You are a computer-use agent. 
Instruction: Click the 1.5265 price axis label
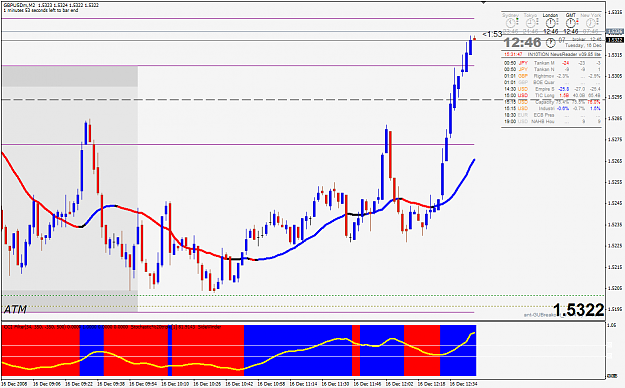click(615, 161)
